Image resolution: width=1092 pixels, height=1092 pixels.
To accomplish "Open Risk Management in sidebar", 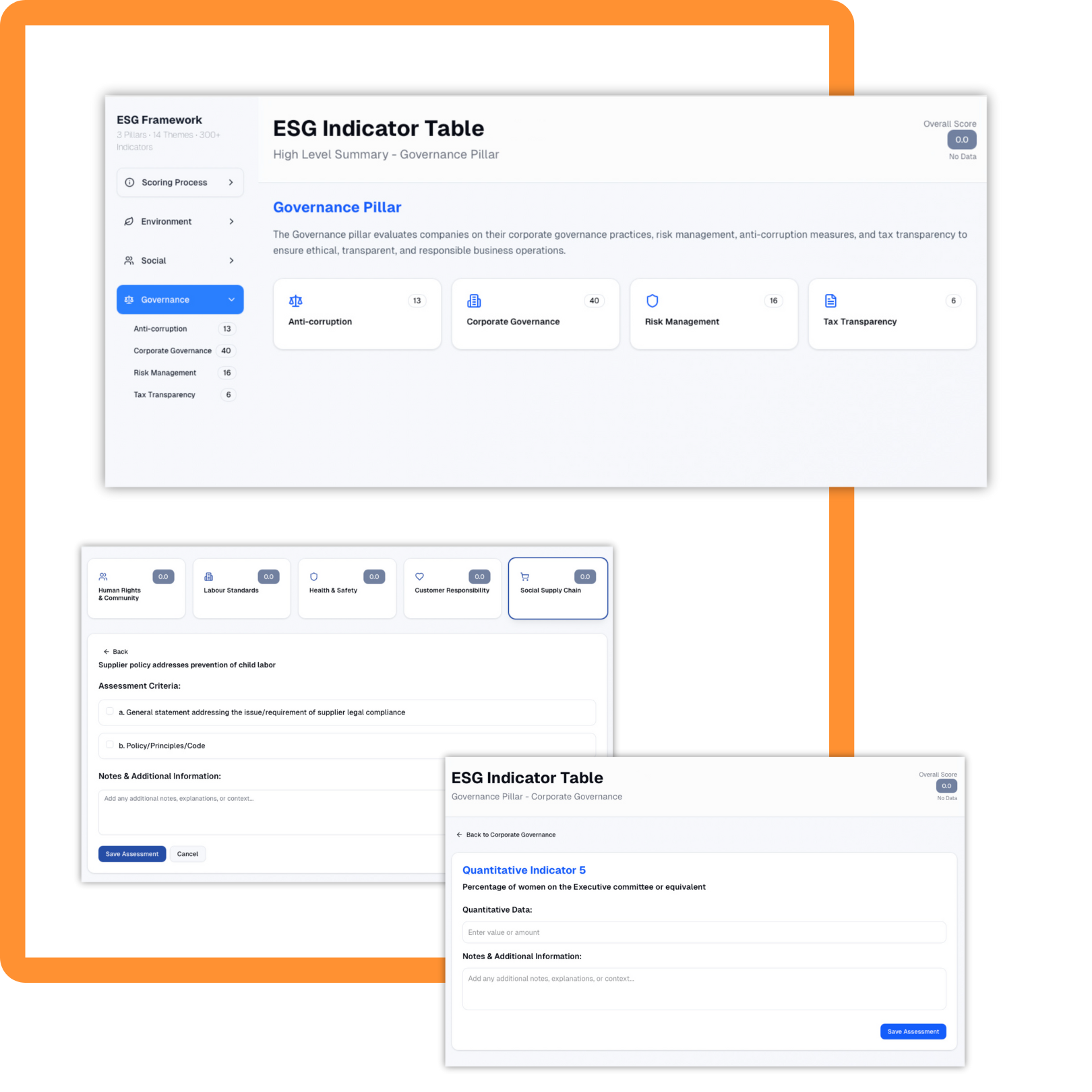I will (x=165, y=373).
